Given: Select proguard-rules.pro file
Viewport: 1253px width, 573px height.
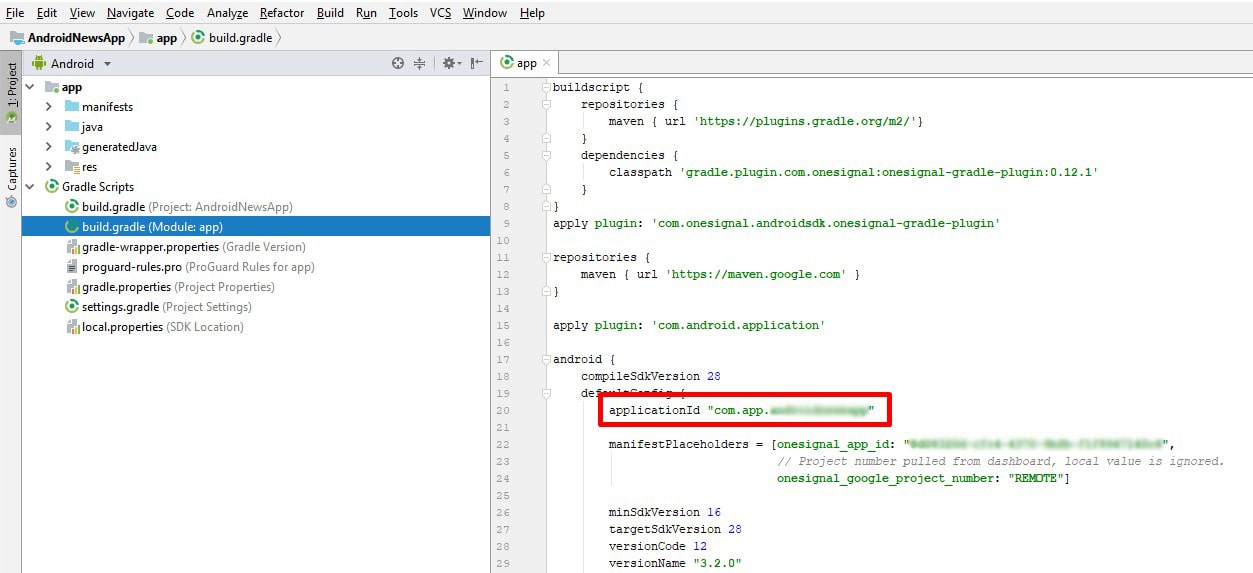Looking at the screenshot, I should point(131,267).
